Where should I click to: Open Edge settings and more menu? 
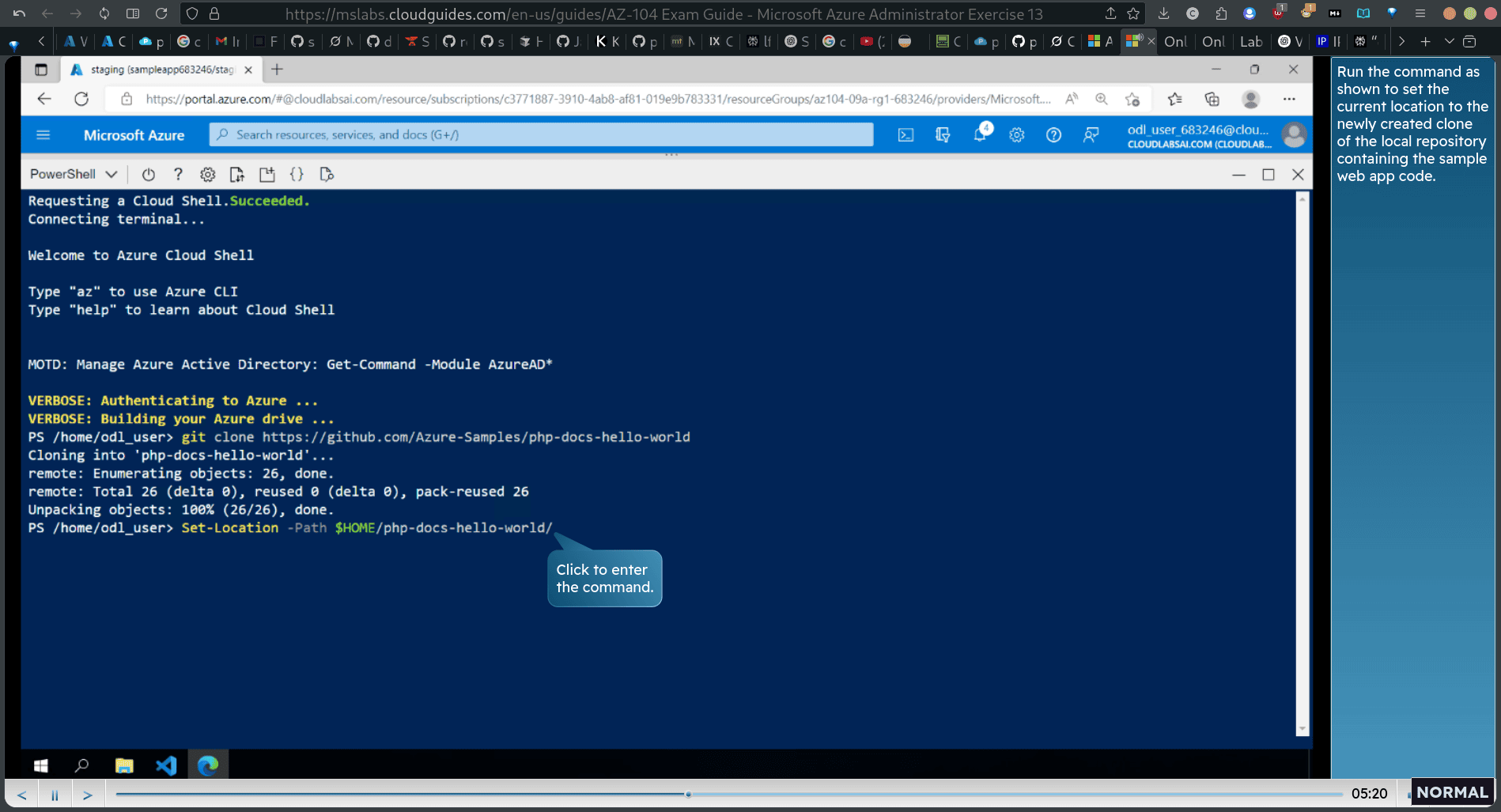click(1289, 99)
